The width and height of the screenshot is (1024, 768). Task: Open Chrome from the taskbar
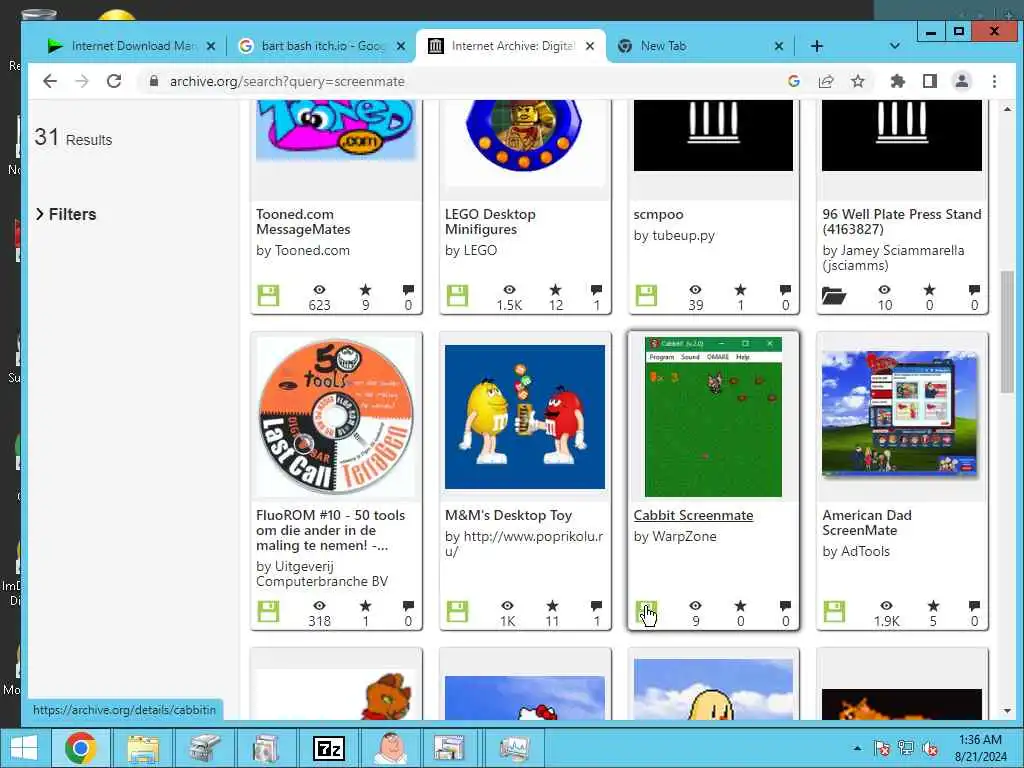pos(81,748)
